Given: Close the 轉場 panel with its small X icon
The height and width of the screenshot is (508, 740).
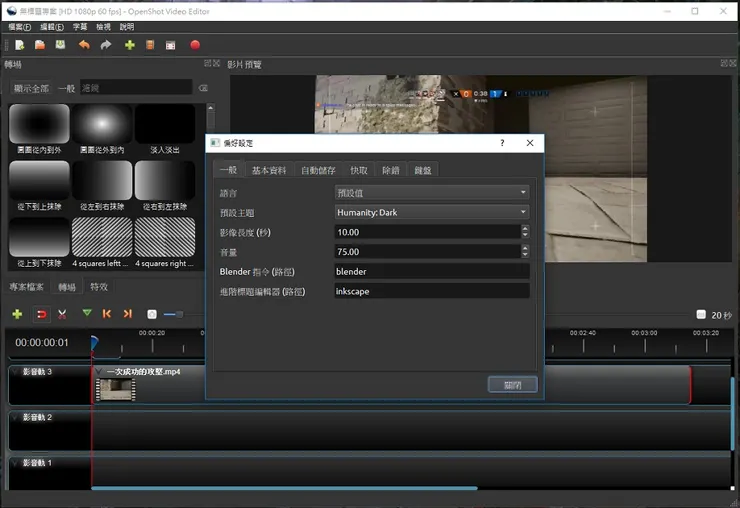Looking at the screenshot, I should tap(216, 63).
